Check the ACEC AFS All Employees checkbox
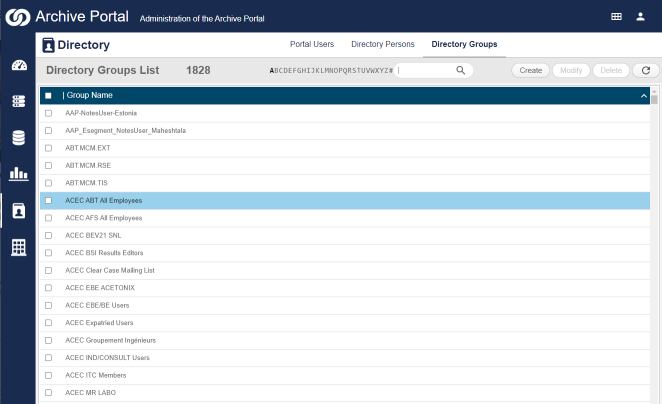The width and height of the screenshot is (662, 404). coord(49,218)
